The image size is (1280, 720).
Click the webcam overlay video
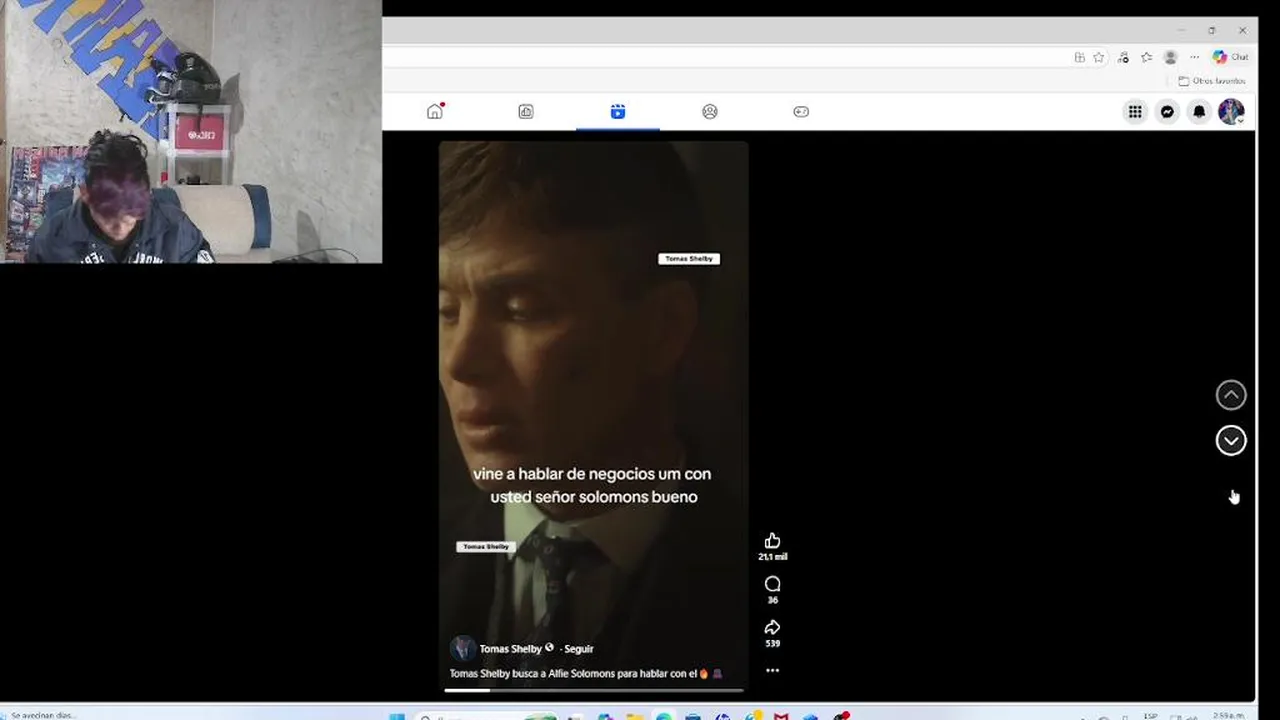tap(191, 131)
